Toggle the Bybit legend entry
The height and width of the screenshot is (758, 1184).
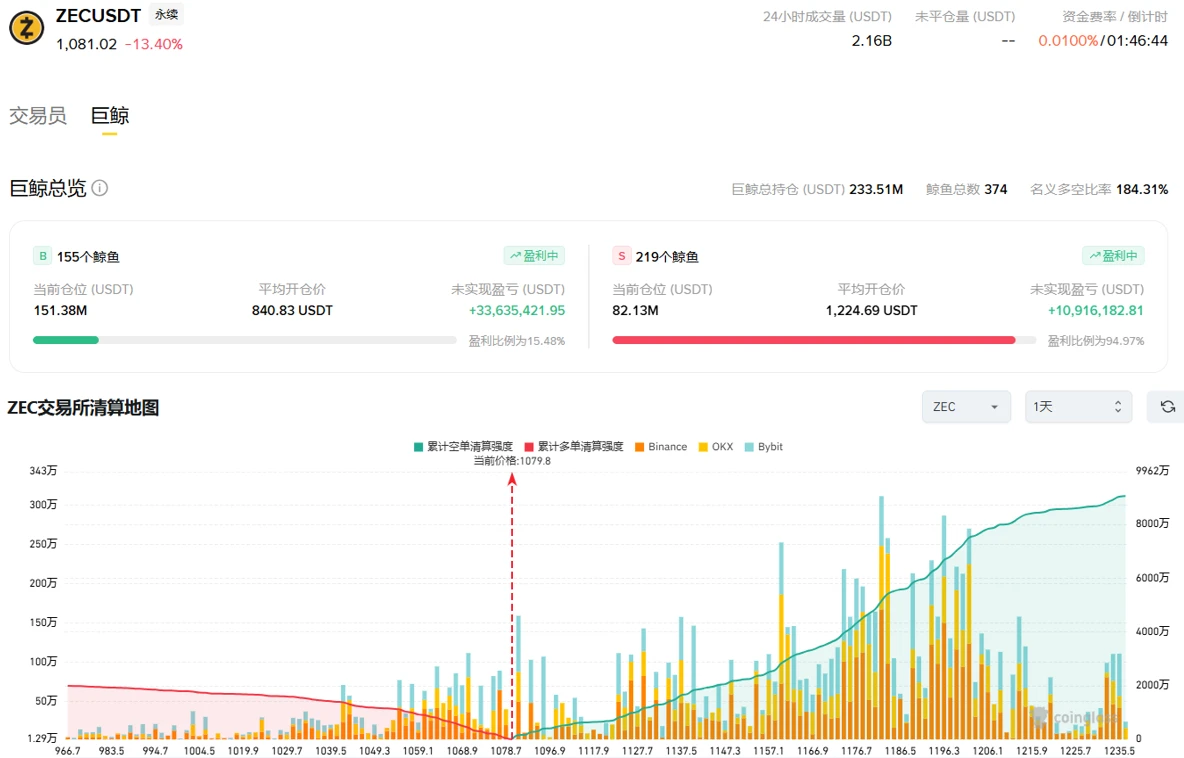click(x=763, y=447)
